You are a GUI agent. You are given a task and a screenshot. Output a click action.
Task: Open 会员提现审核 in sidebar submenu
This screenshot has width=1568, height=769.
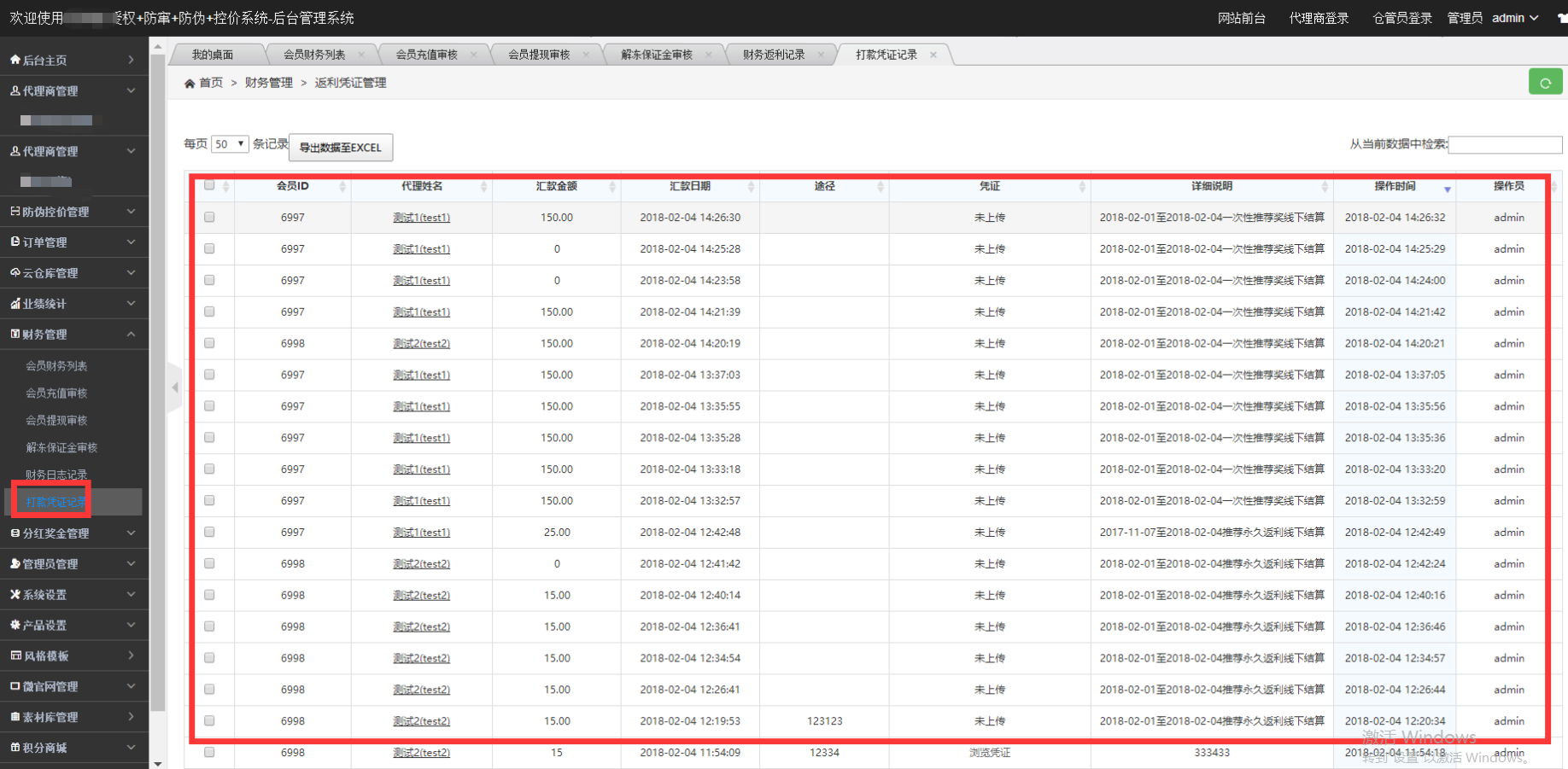tap(56, 421)
